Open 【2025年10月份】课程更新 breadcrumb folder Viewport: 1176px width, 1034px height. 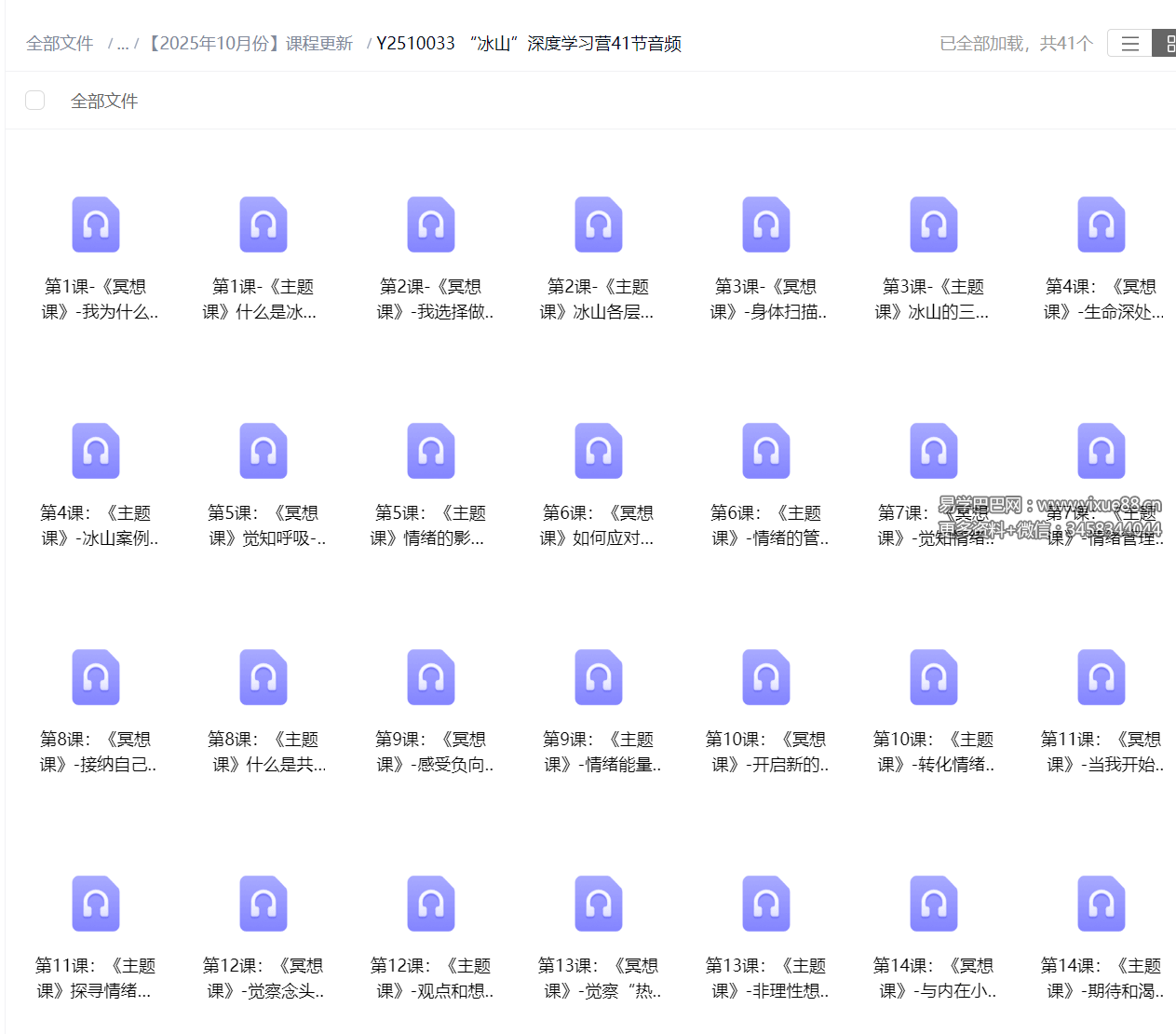click(250, 44)
